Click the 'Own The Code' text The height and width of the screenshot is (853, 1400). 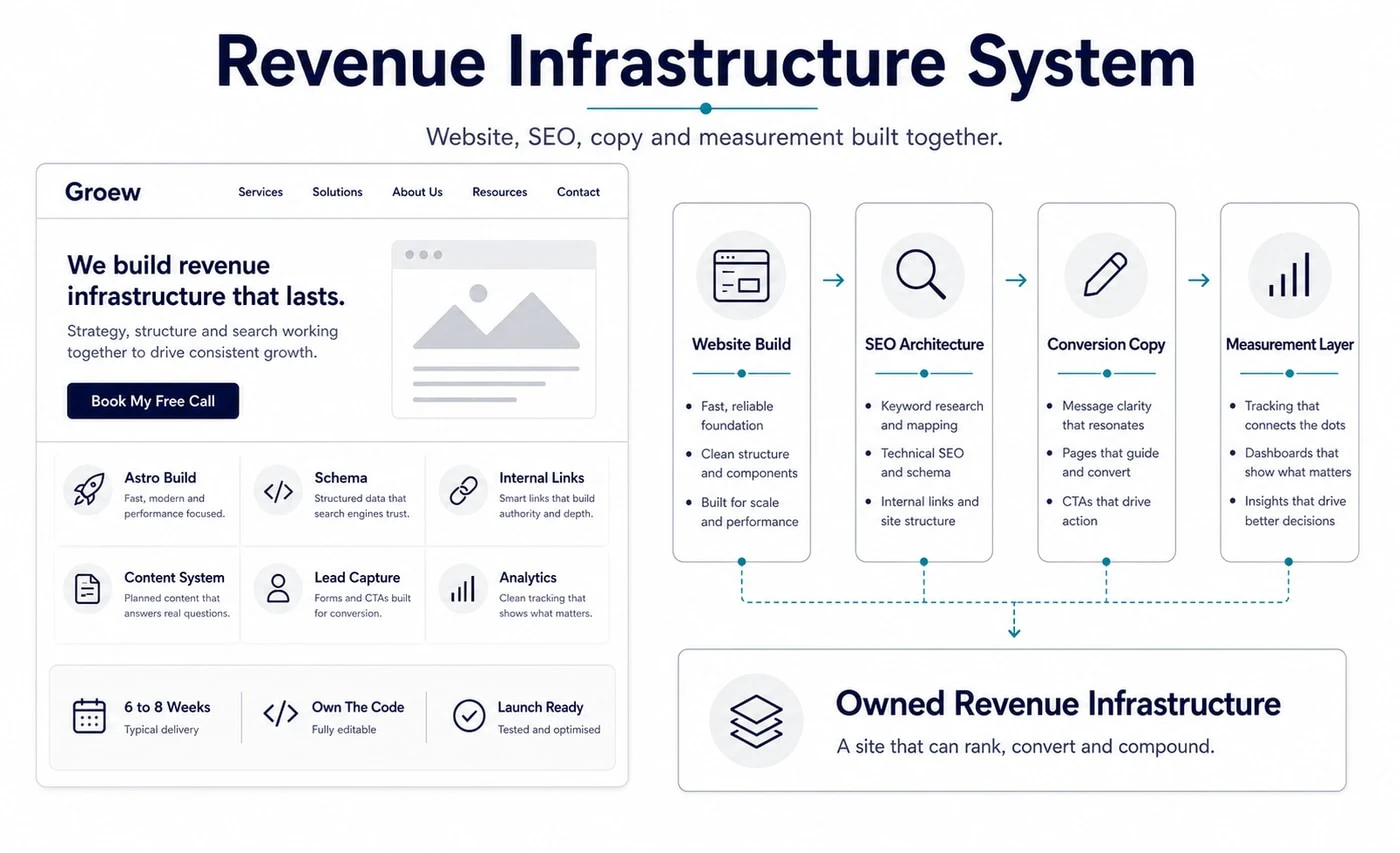point(358,707)
